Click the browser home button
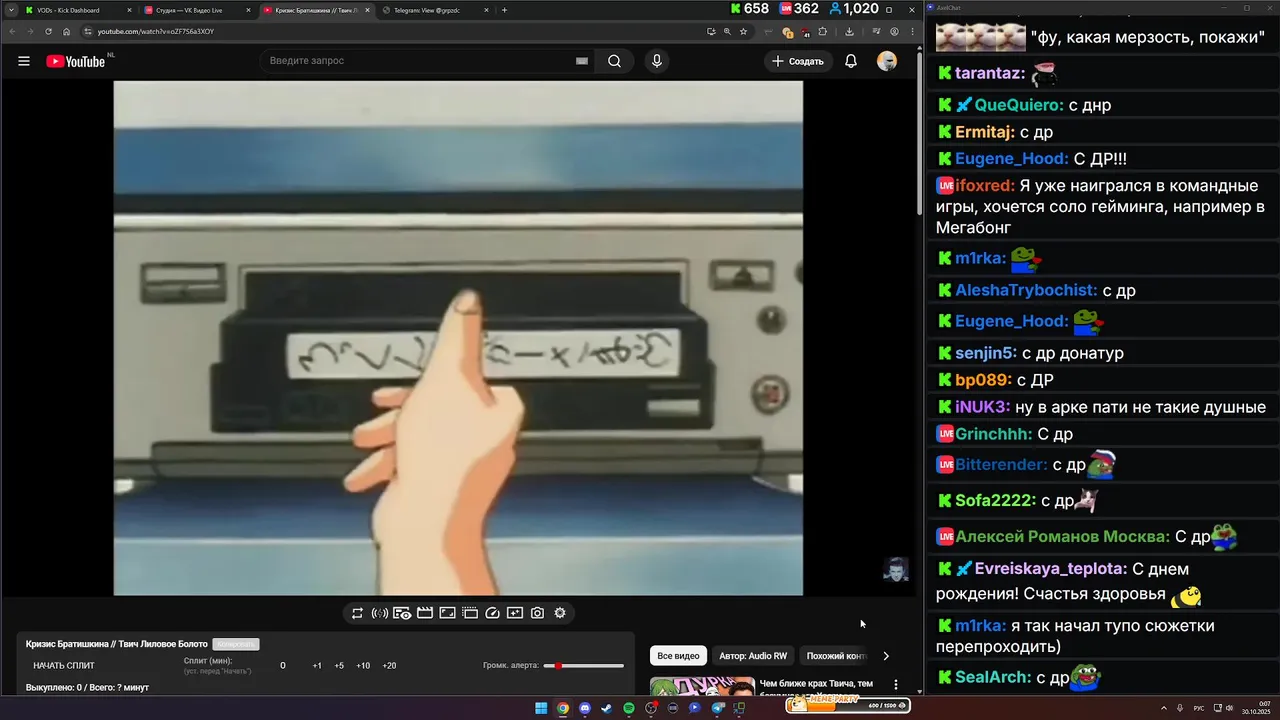Screen dimensions: 1280x720 pyautogui.click(x=66, y=31)
